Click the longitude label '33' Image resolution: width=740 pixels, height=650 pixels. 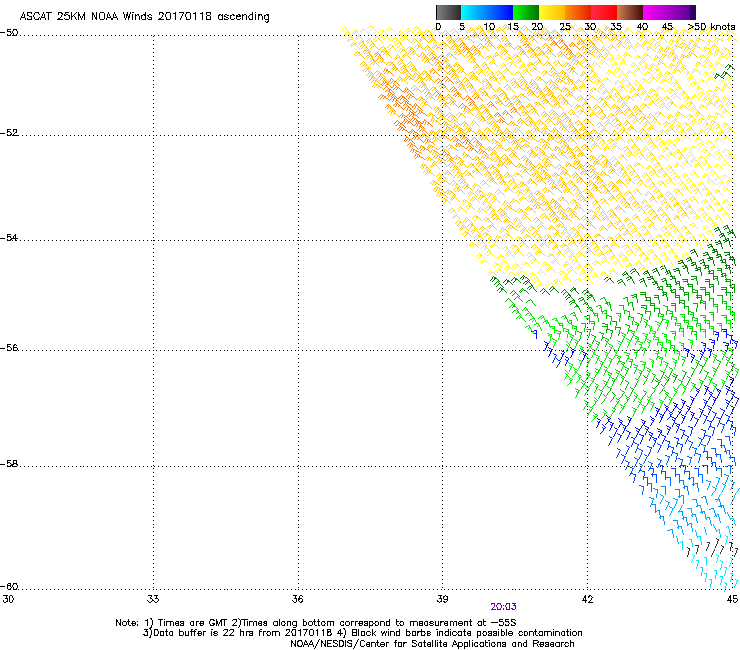(153, 599)
